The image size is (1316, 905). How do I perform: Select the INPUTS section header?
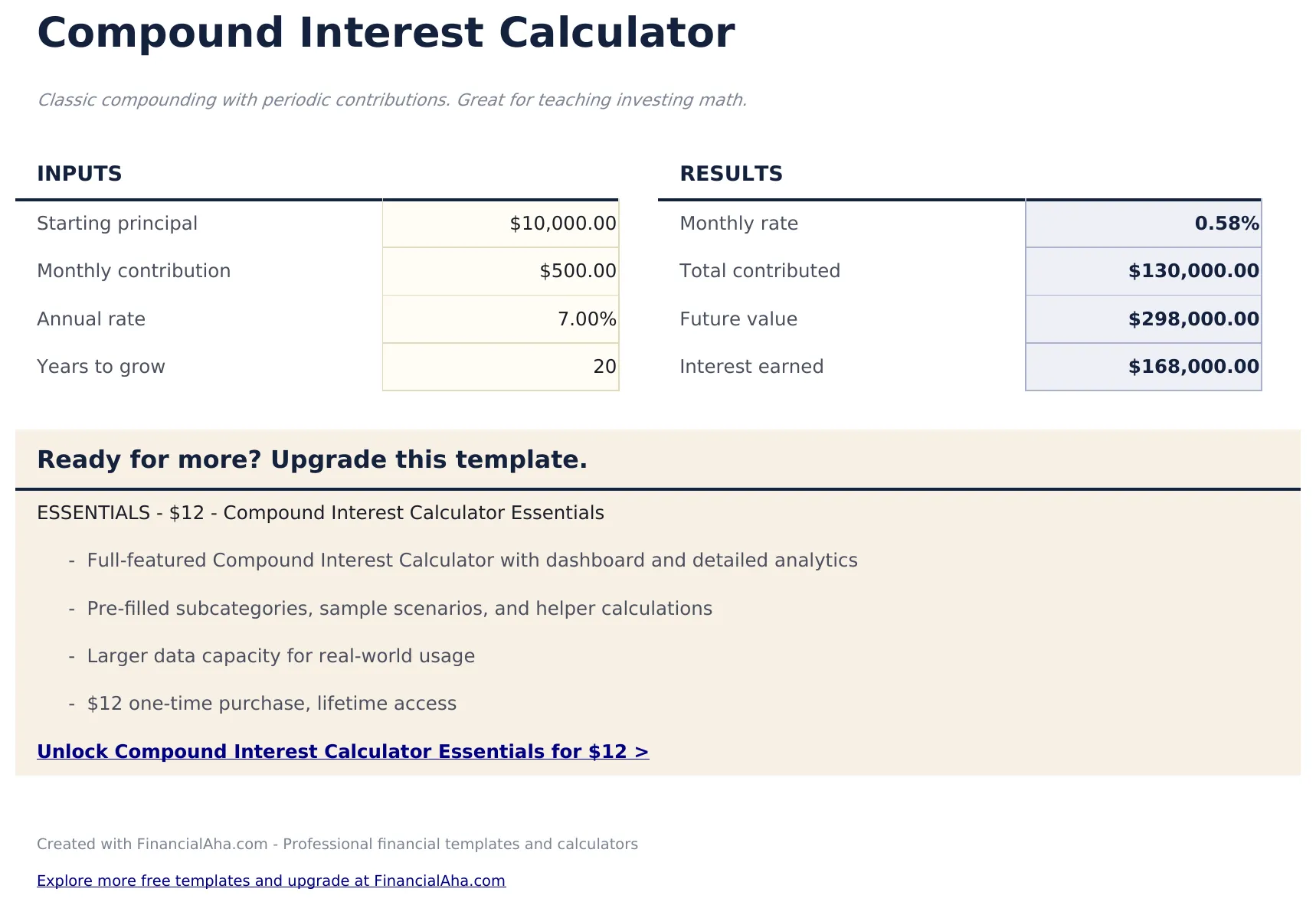(x=79, y=173)
